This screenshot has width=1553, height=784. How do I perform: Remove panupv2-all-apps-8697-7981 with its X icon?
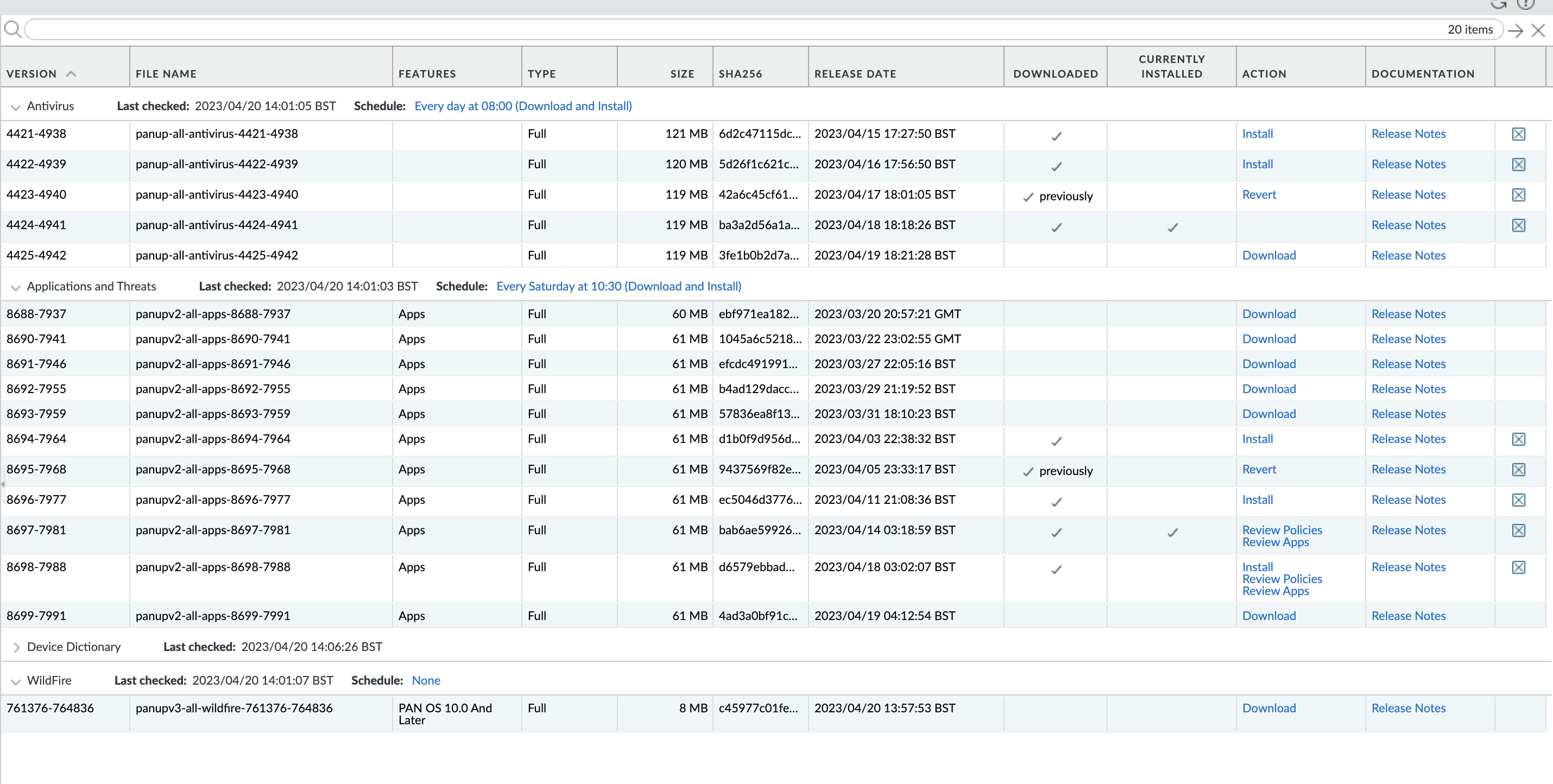(x=1518, y=530)
